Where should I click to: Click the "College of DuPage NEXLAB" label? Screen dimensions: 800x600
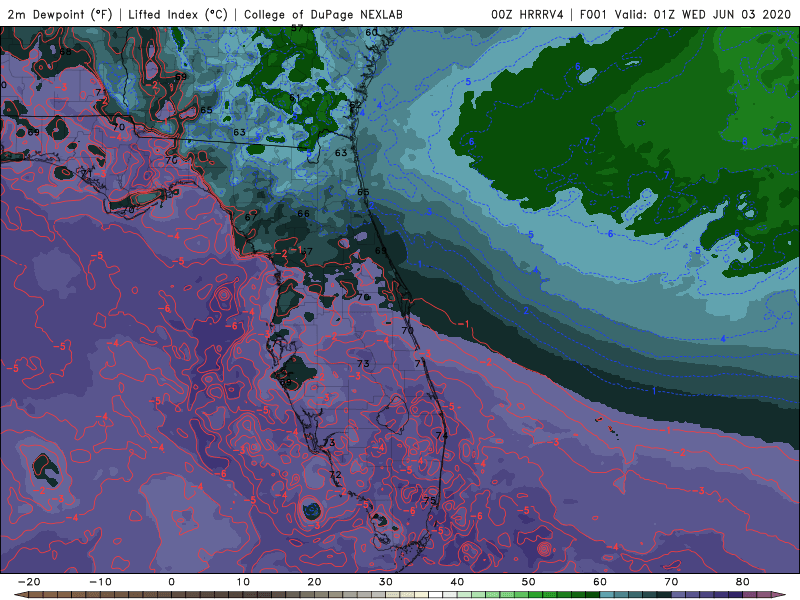[x=323, y=14]
